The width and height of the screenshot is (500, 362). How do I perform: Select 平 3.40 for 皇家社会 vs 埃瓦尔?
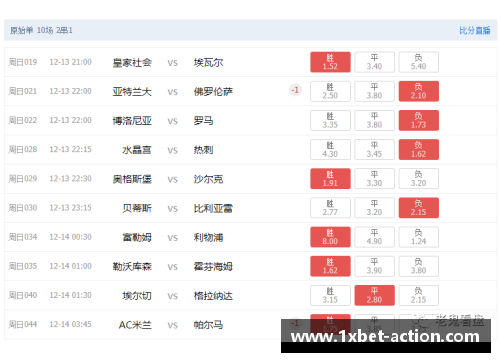[x=374, y=62]
